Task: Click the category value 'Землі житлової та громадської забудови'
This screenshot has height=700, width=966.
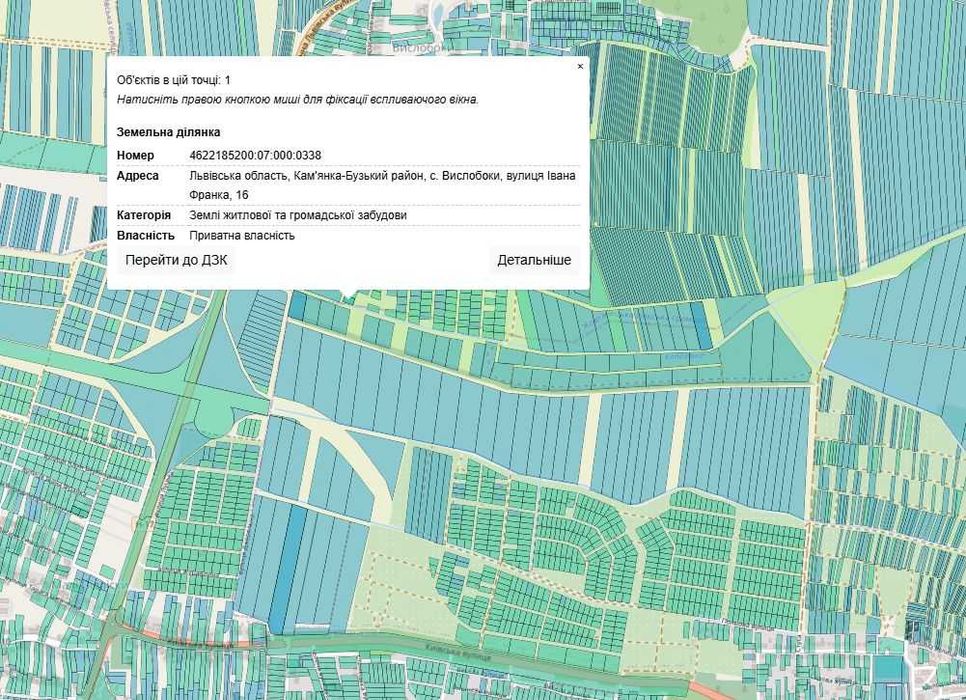Action: coord(298,215)
